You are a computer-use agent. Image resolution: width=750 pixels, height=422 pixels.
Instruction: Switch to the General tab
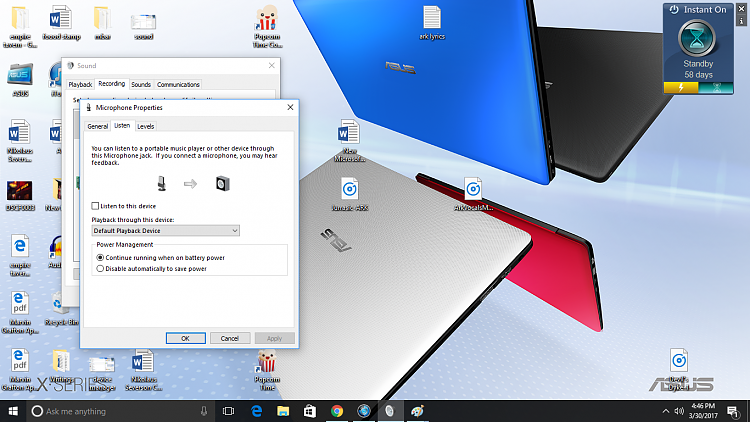[97, 126]
